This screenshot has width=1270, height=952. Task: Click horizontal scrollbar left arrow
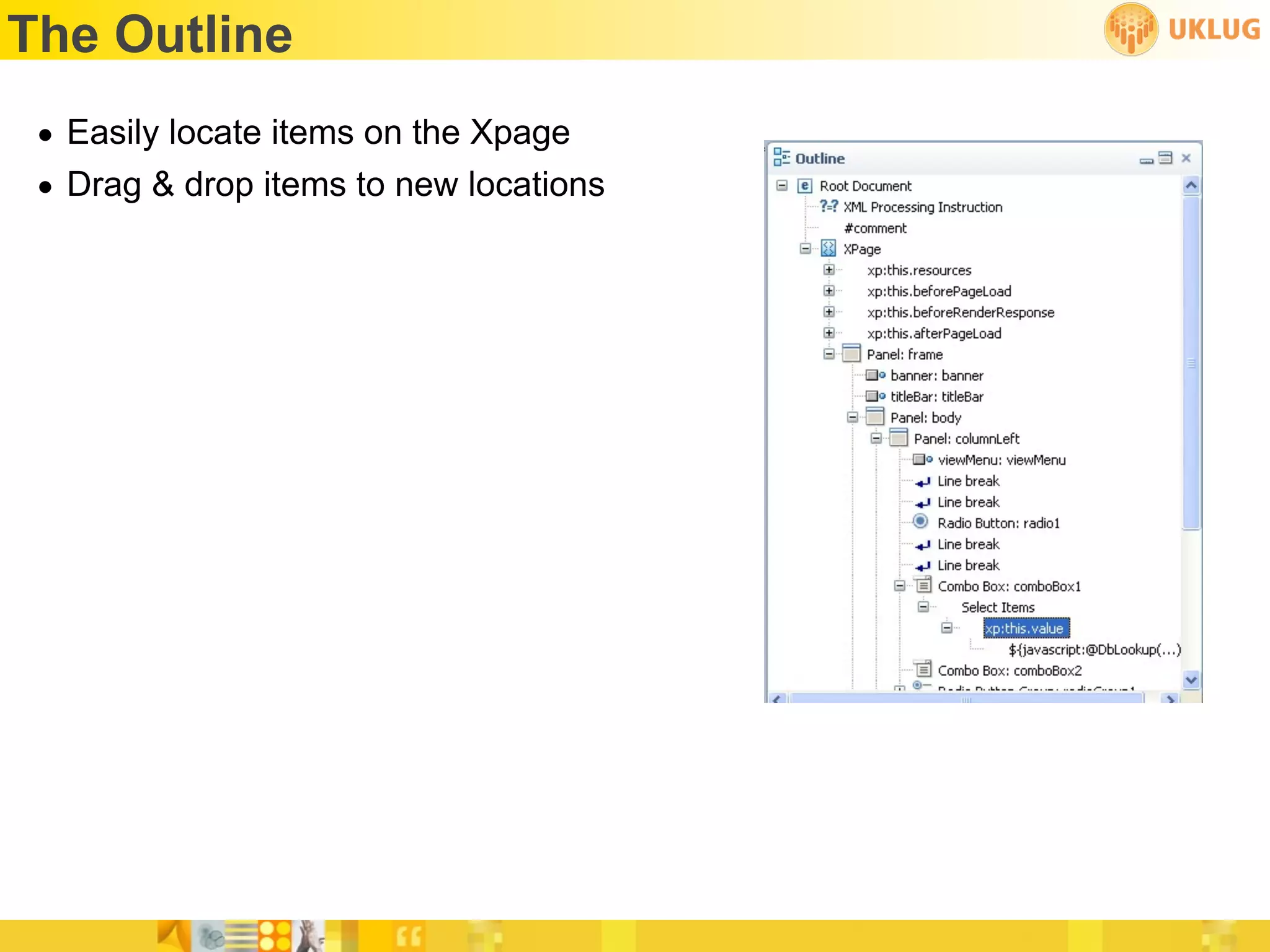(x=777, y=698)
